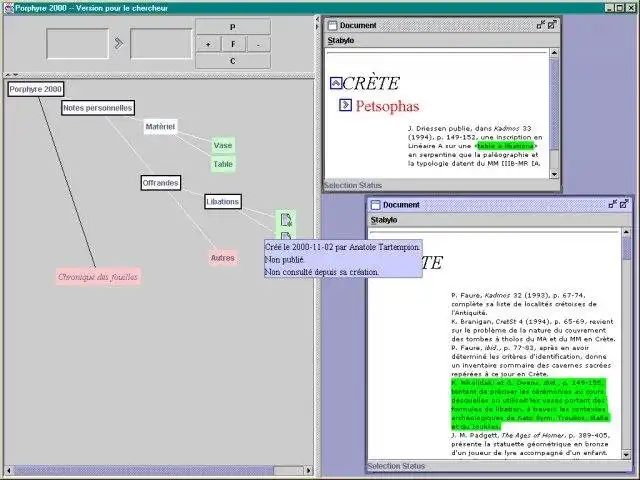Viewport: 640px width, 480px height.
Task: Click the C button
Action: tap(233, 61)
